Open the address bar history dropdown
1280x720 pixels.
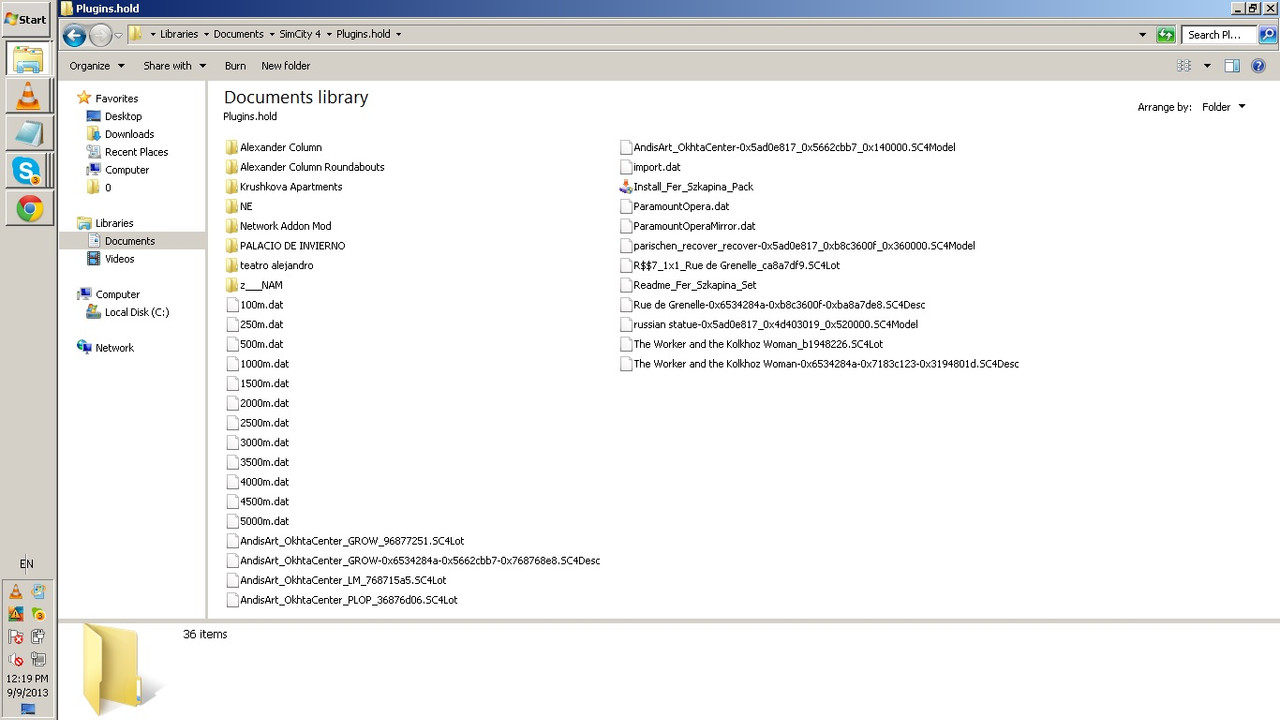1143,34
